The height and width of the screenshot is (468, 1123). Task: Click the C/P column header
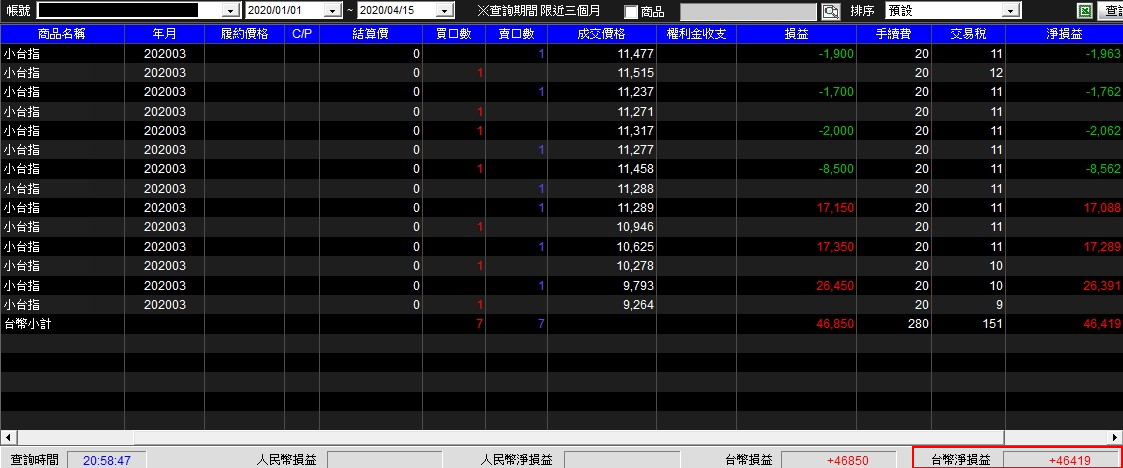tap(302, 34)
